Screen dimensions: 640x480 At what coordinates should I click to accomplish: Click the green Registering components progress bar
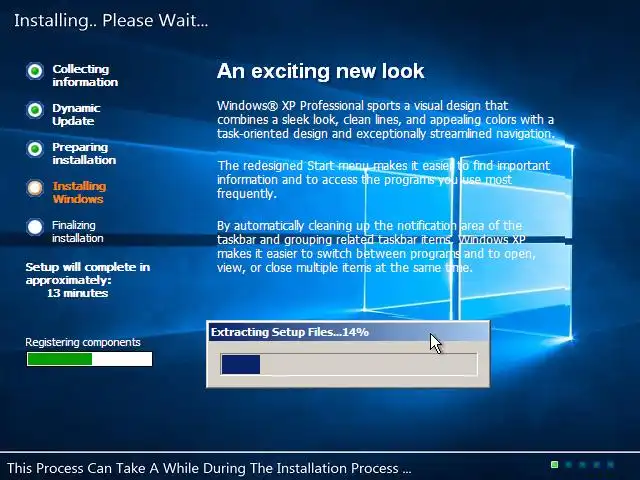89,359
